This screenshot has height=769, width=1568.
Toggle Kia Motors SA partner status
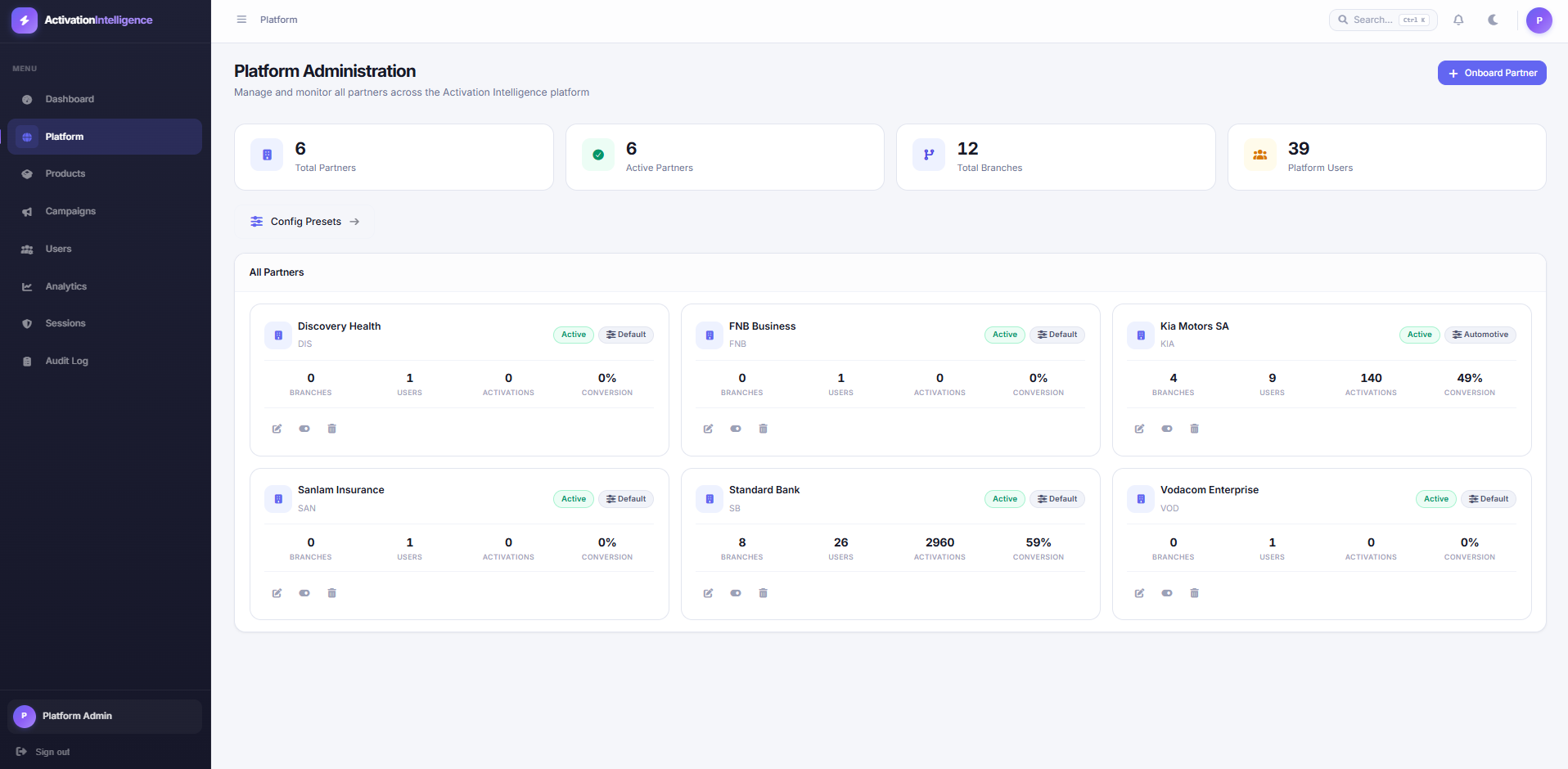click(x=1167, y=429)
